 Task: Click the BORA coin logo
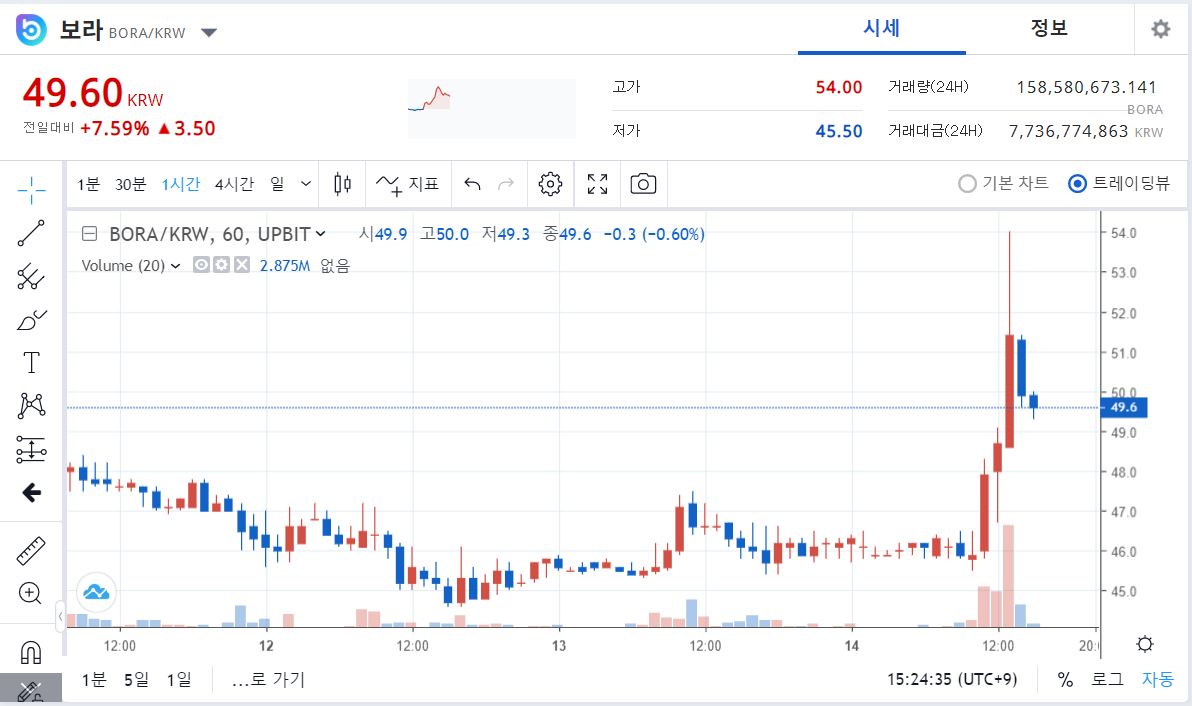pos(31,30)
